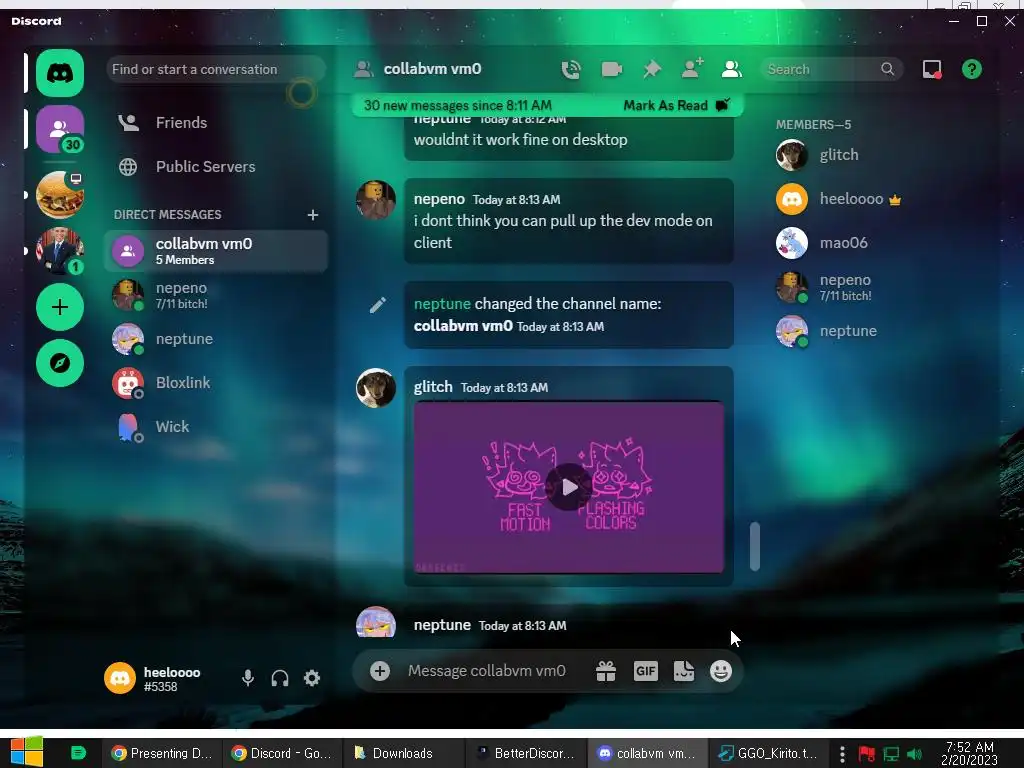Click the Message collabvm vm0 input
1024x768 pixels.
487,671
